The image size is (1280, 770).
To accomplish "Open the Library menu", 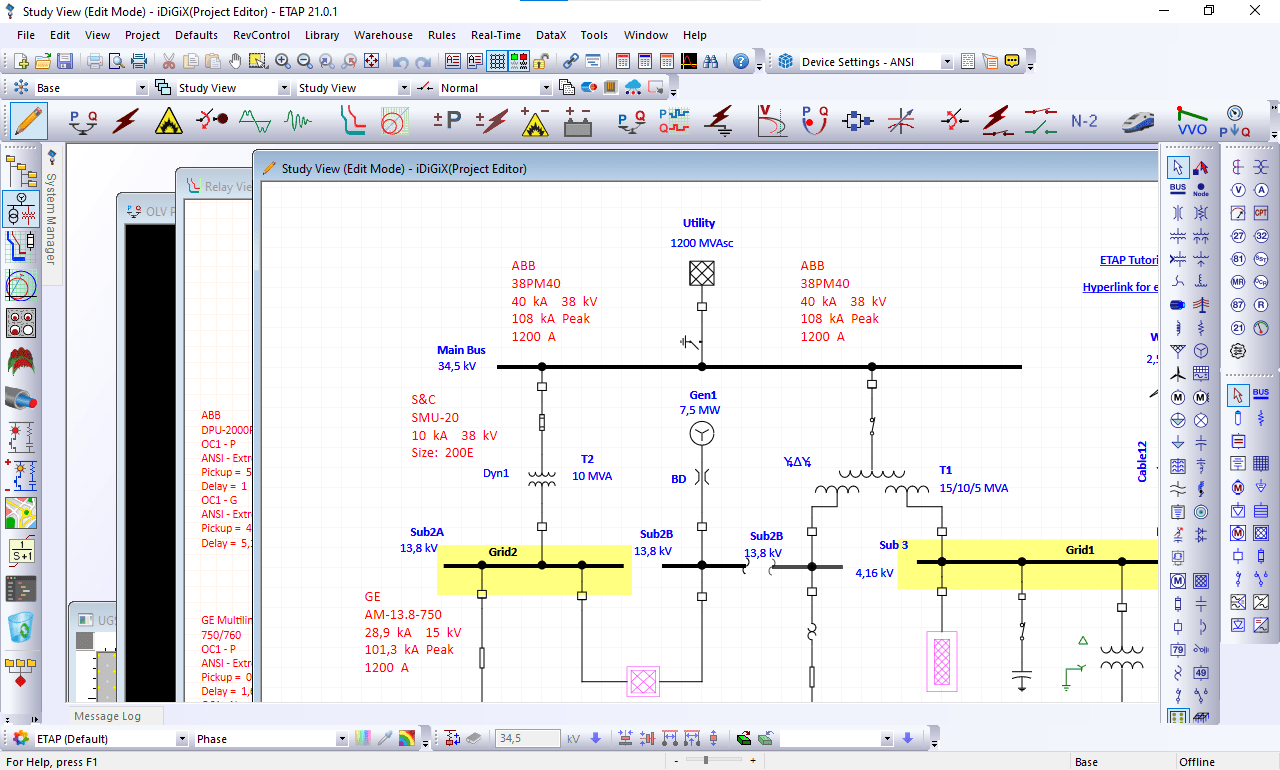I will point(322,35).
